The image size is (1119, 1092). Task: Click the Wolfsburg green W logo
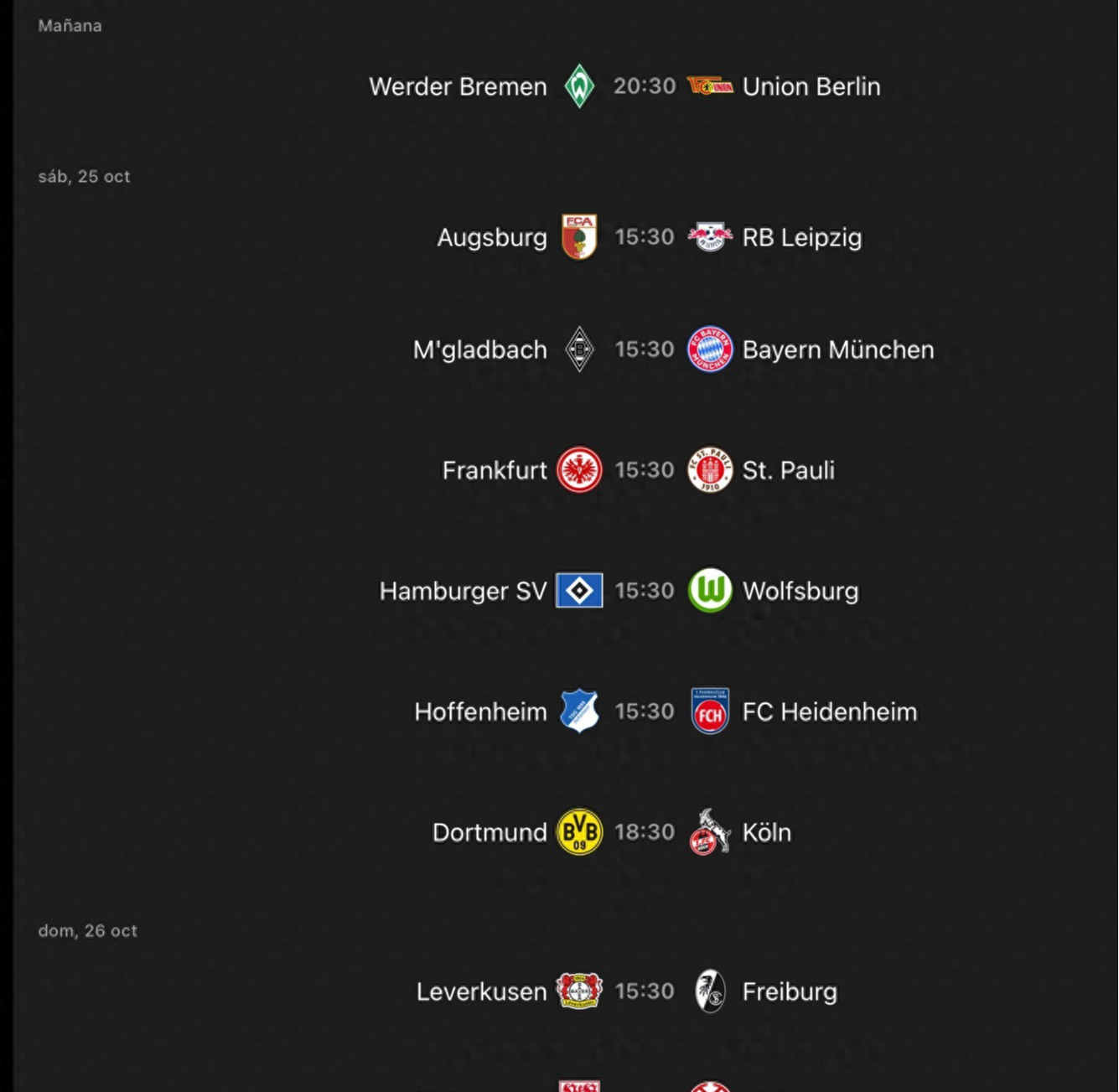[x=710, y=590]
